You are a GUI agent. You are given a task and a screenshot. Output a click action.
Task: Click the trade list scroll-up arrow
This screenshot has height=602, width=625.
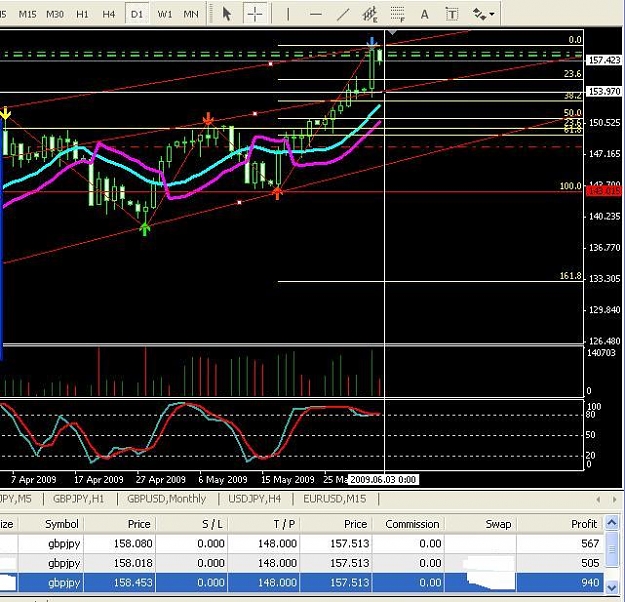point(611,522)
